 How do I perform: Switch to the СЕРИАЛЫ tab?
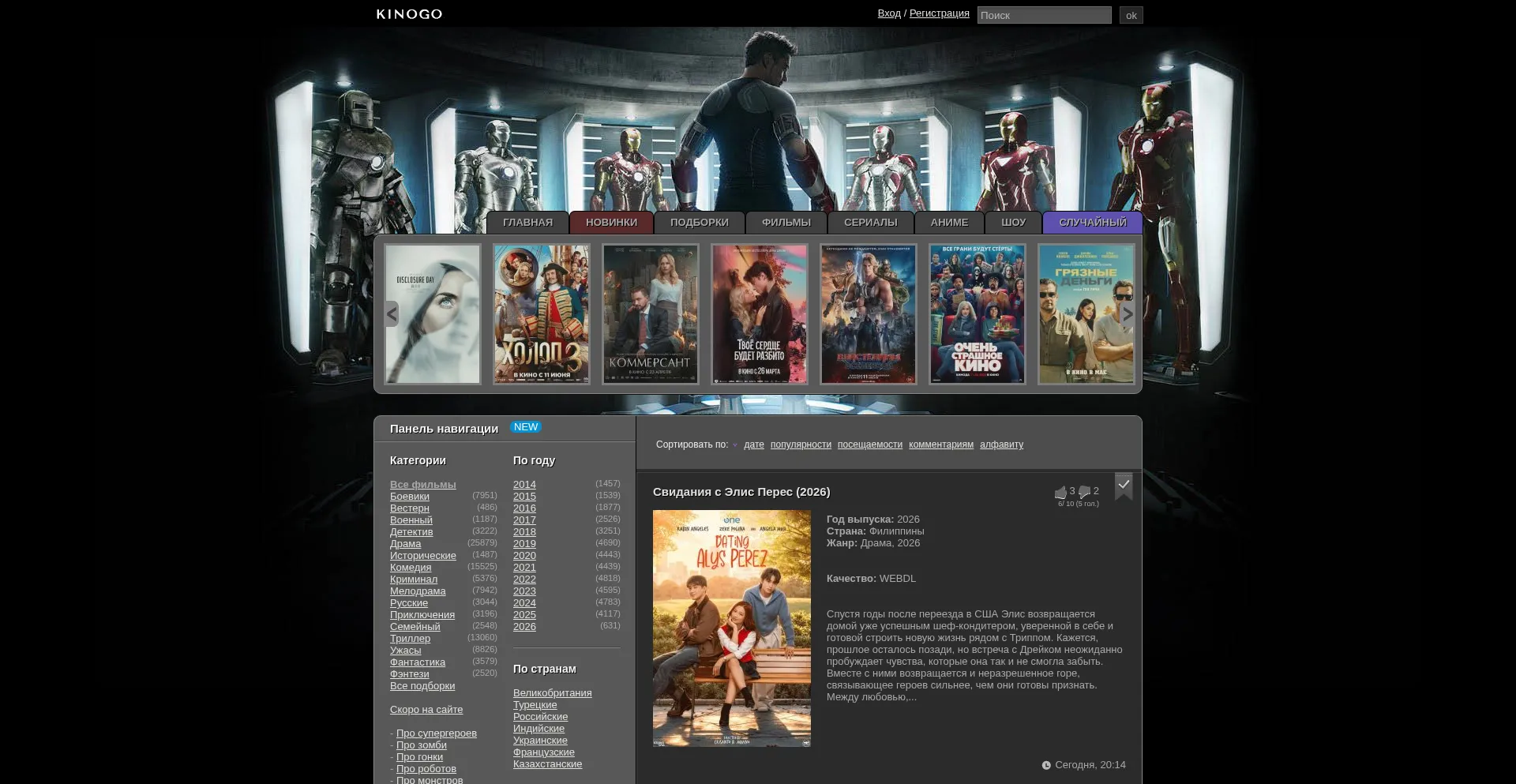(x=871, y=223)
